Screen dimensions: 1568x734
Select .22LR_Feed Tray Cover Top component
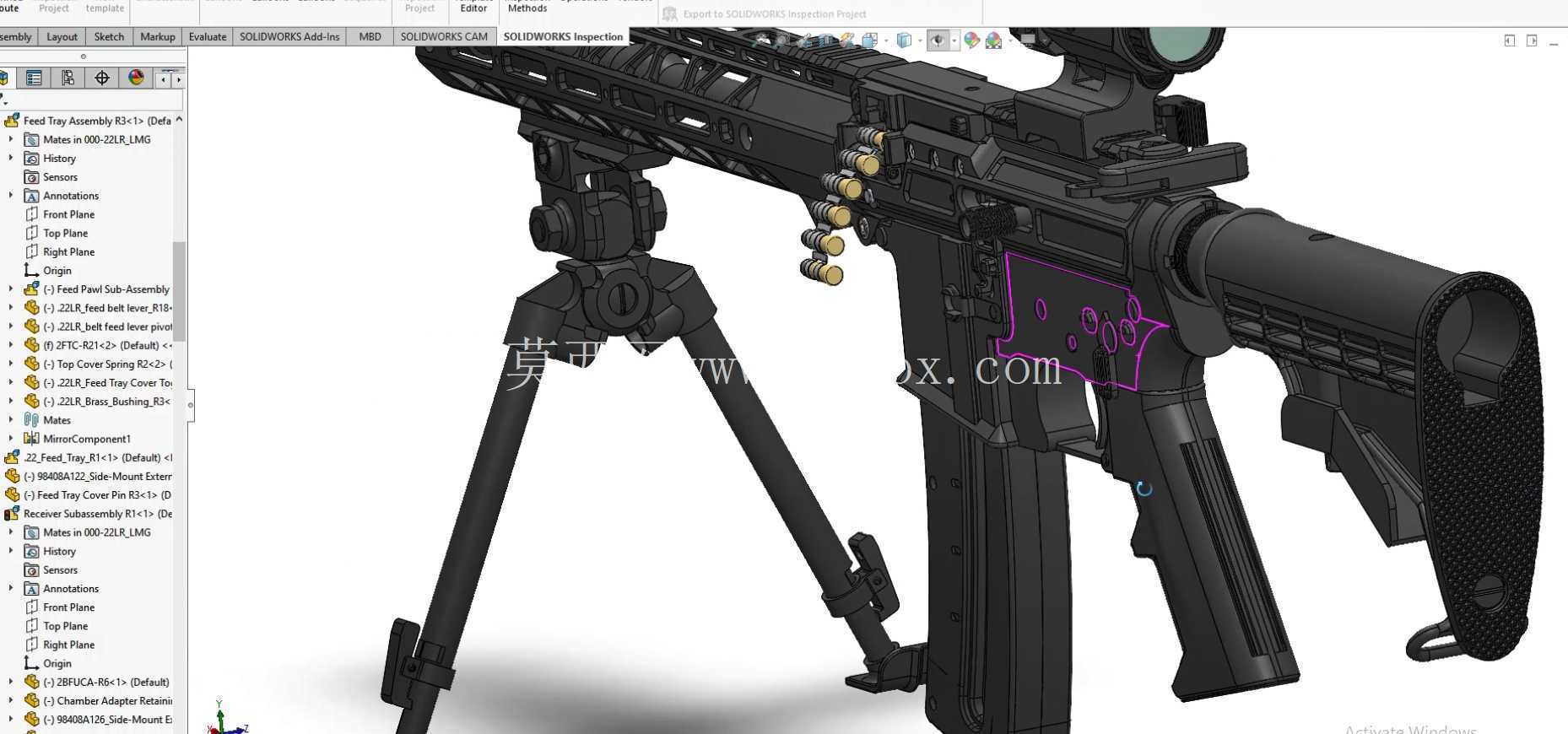(x=97, y=383)
